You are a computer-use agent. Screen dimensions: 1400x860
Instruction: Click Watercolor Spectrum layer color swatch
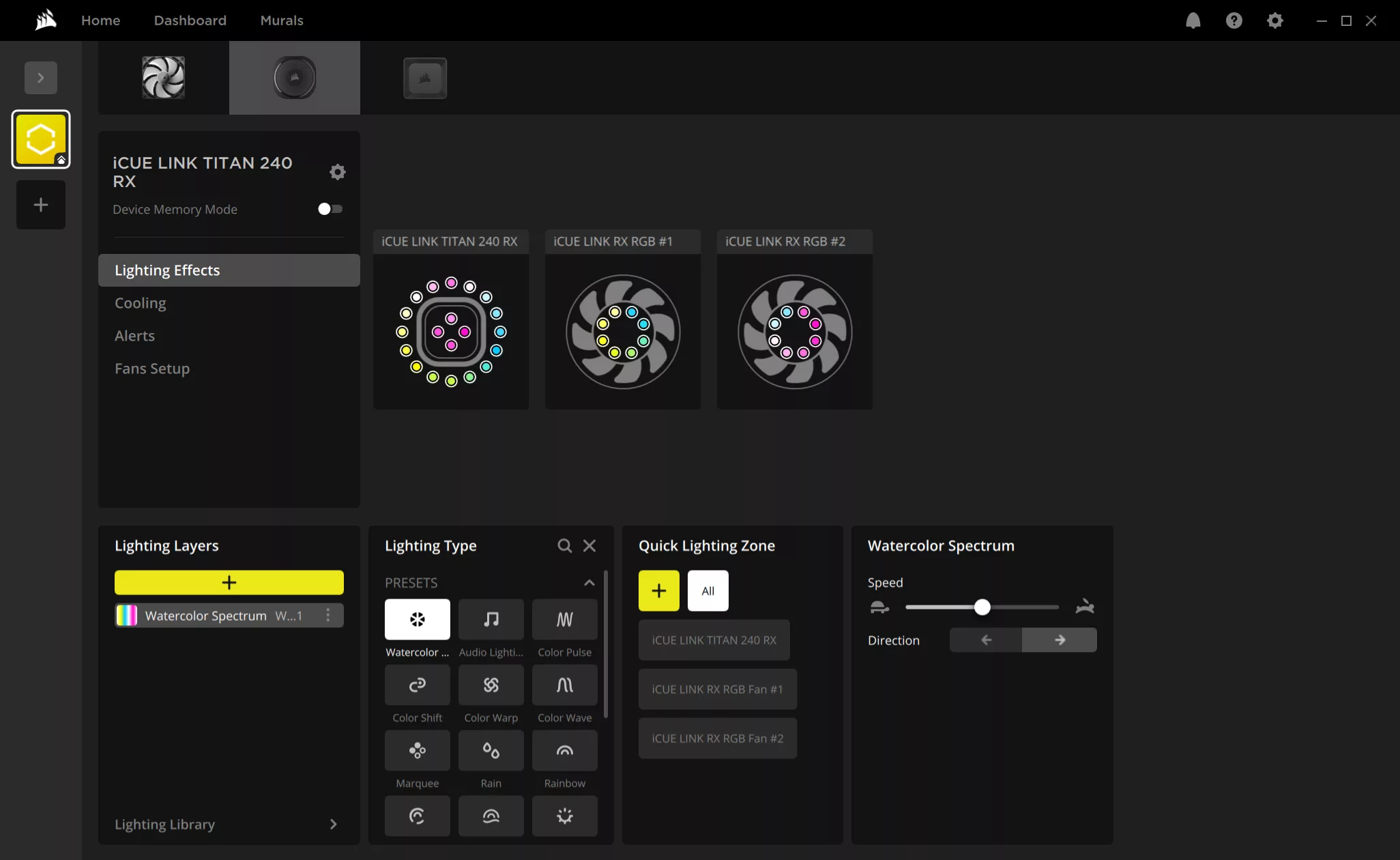(x=127, y=616)
